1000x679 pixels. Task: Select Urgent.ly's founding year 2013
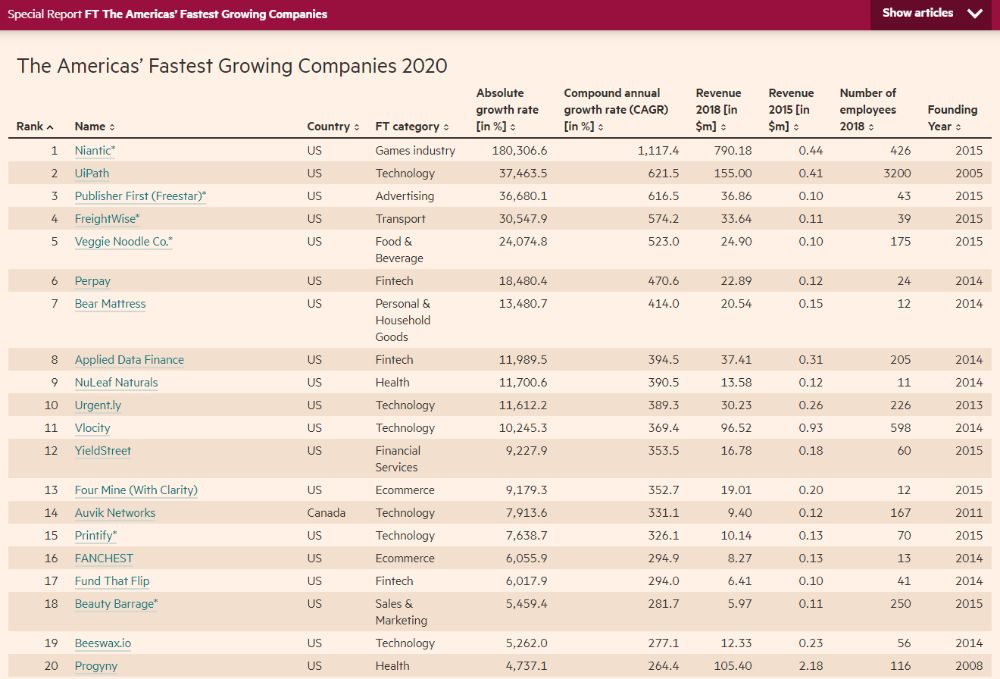click(969, 405)
